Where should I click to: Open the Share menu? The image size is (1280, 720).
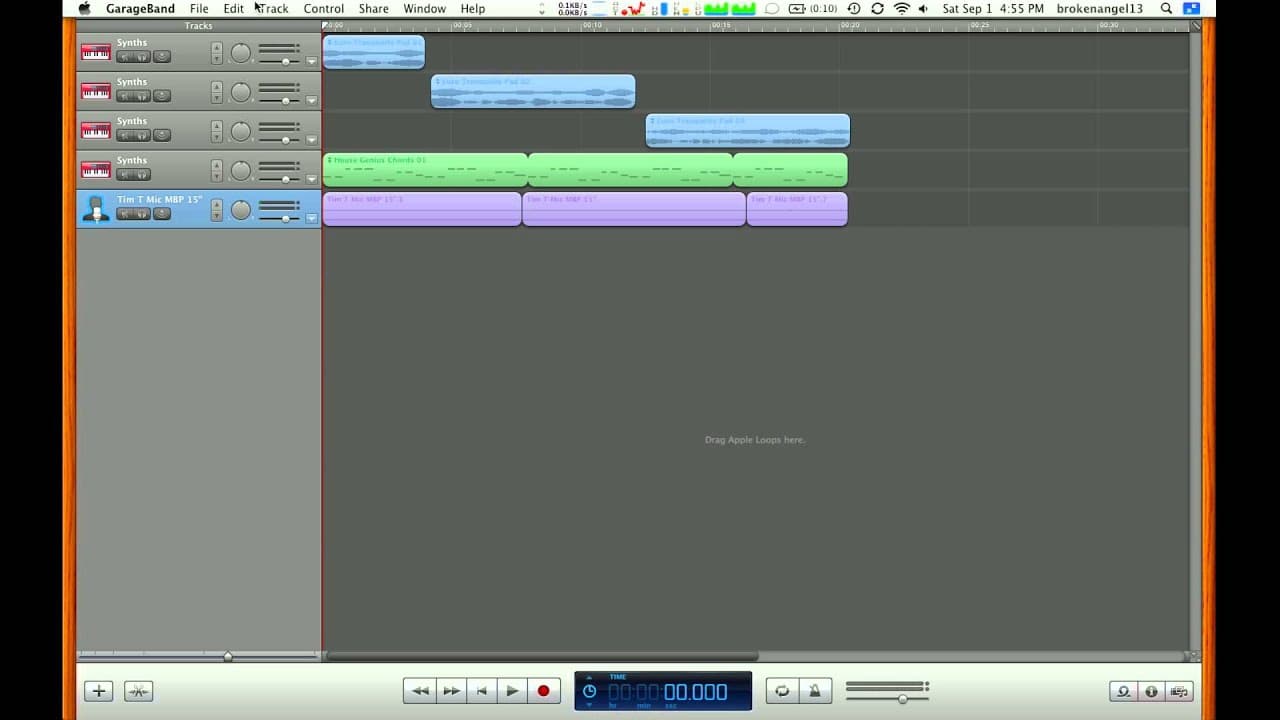point(373,8)
